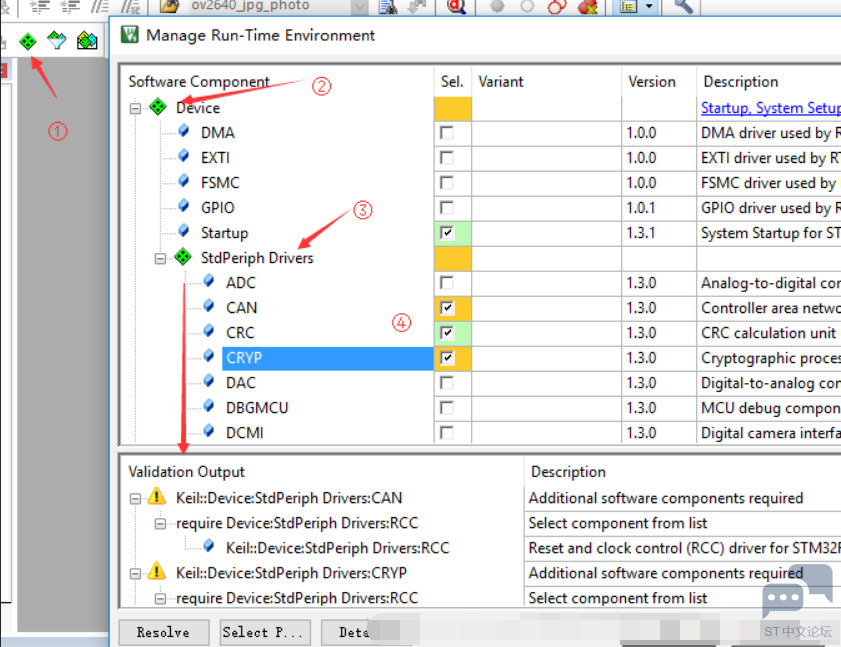Uncheck the CRYP driver checkbox
Screen dimensions: 841x647
click(446, 358)
